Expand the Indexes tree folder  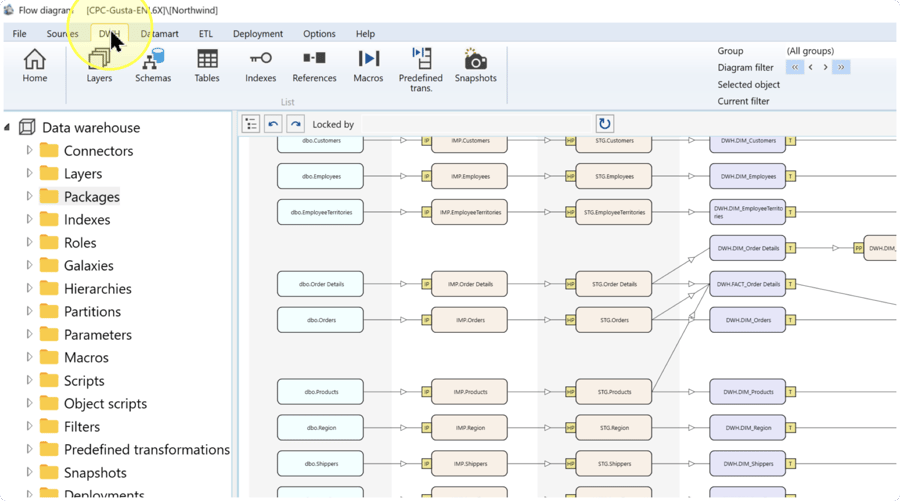tap(29, 219)
